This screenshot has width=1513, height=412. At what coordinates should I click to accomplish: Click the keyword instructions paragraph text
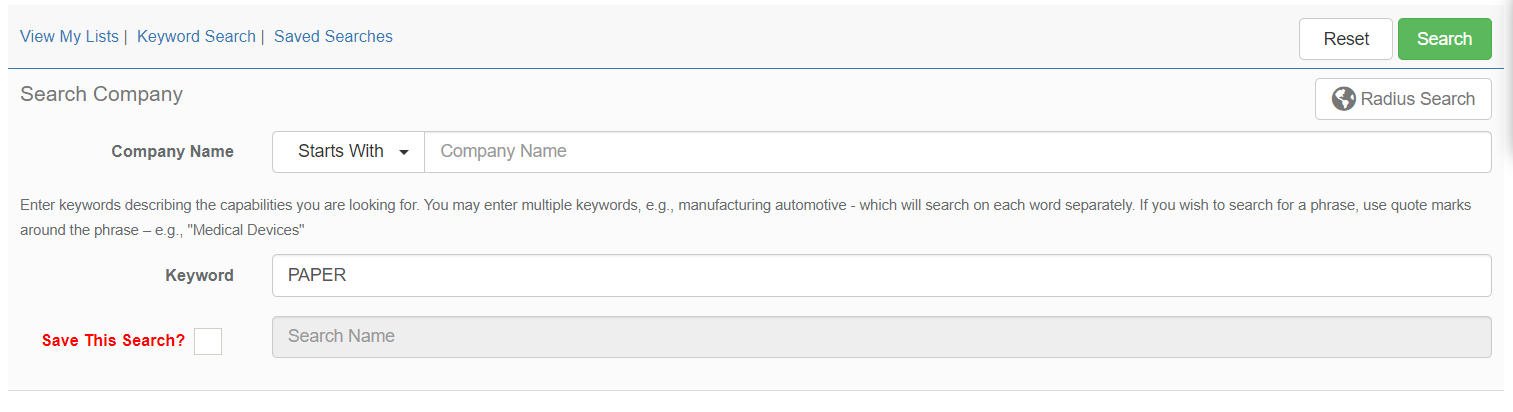click(400, 205)
